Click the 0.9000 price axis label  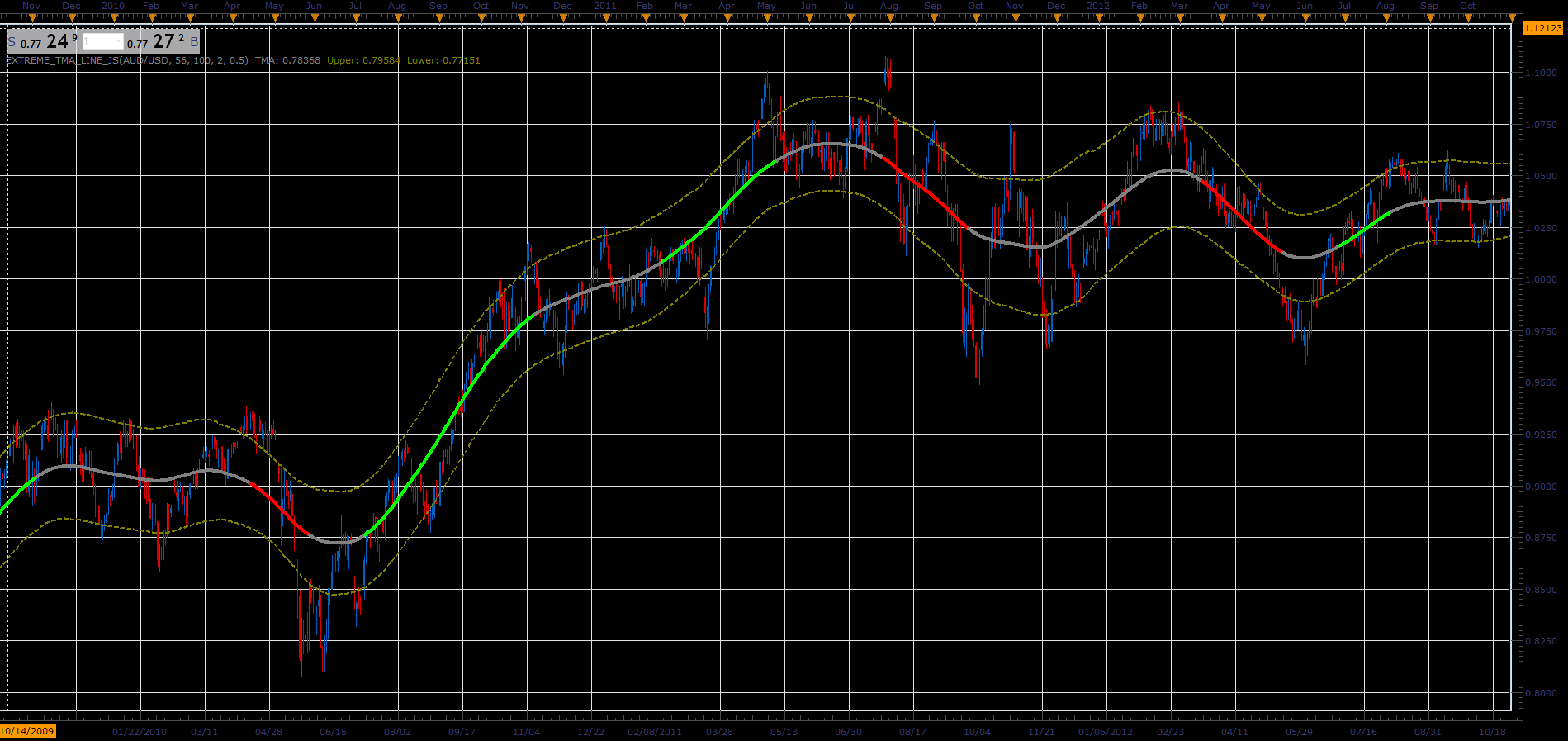[x=1541, y=487]
